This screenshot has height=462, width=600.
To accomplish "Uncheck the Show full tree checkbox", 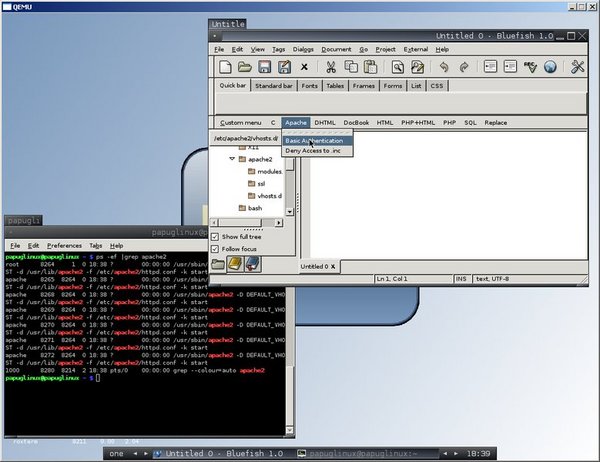I will point(215,236).
